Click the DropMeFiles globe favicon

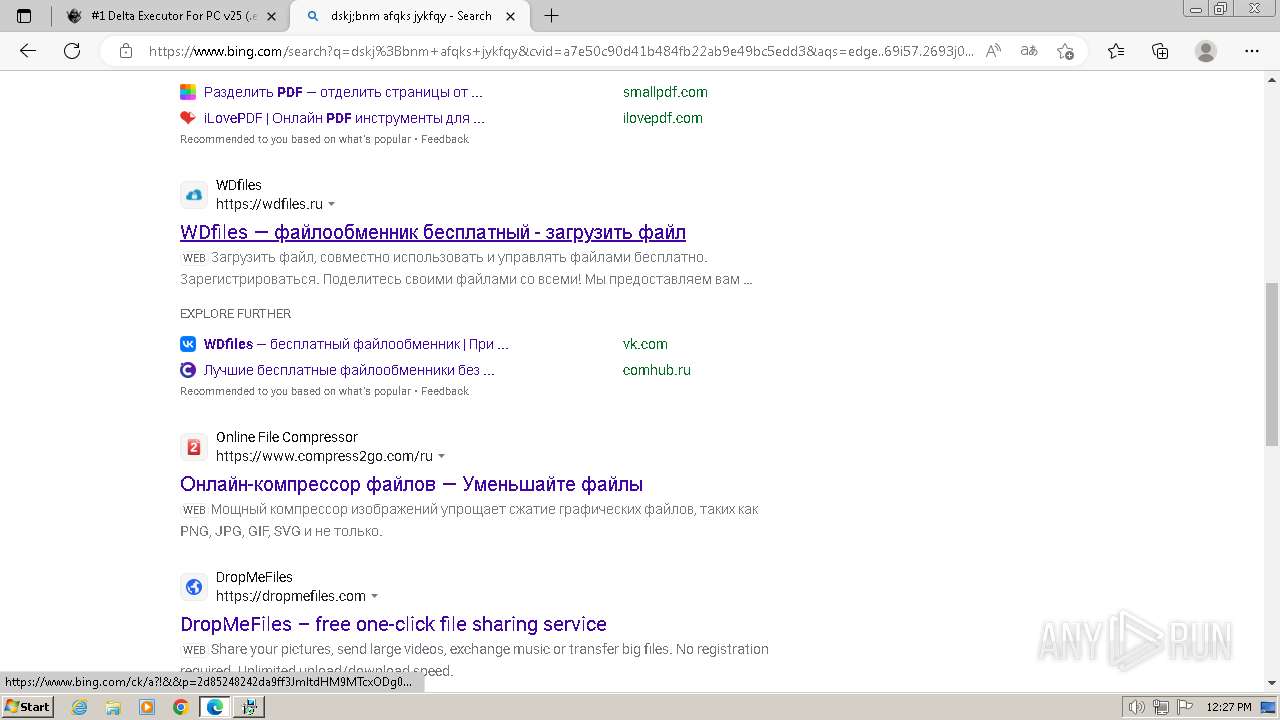(194, 586)
